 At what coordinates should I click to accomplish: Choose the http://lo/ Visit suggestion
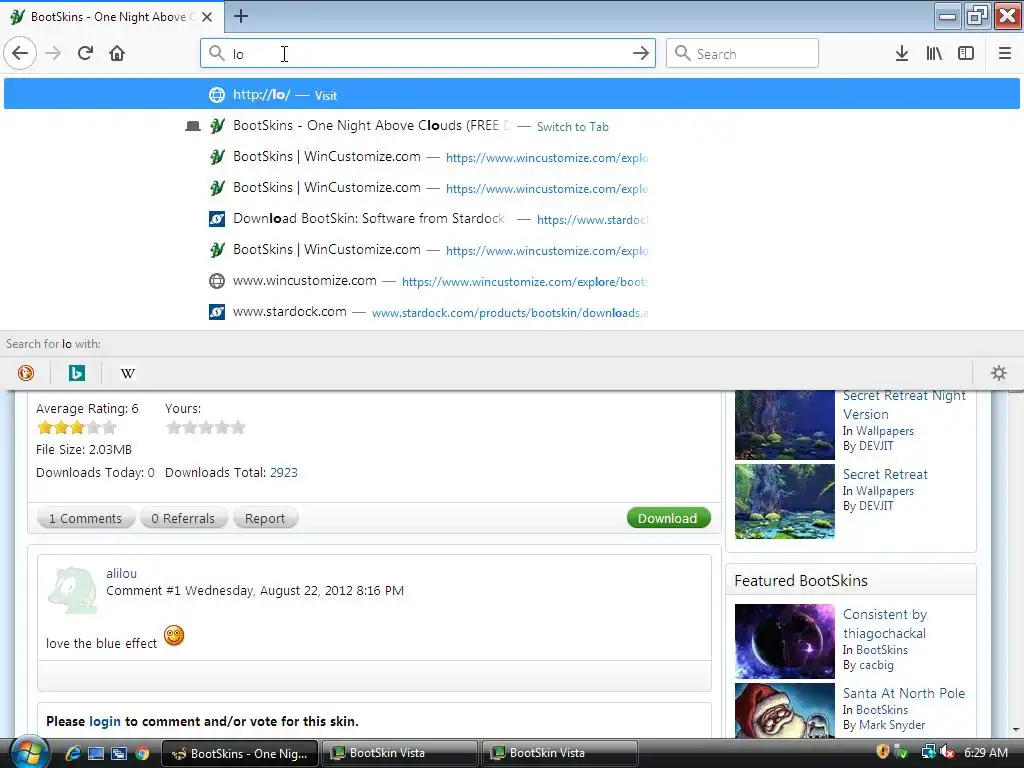(511, 94)
